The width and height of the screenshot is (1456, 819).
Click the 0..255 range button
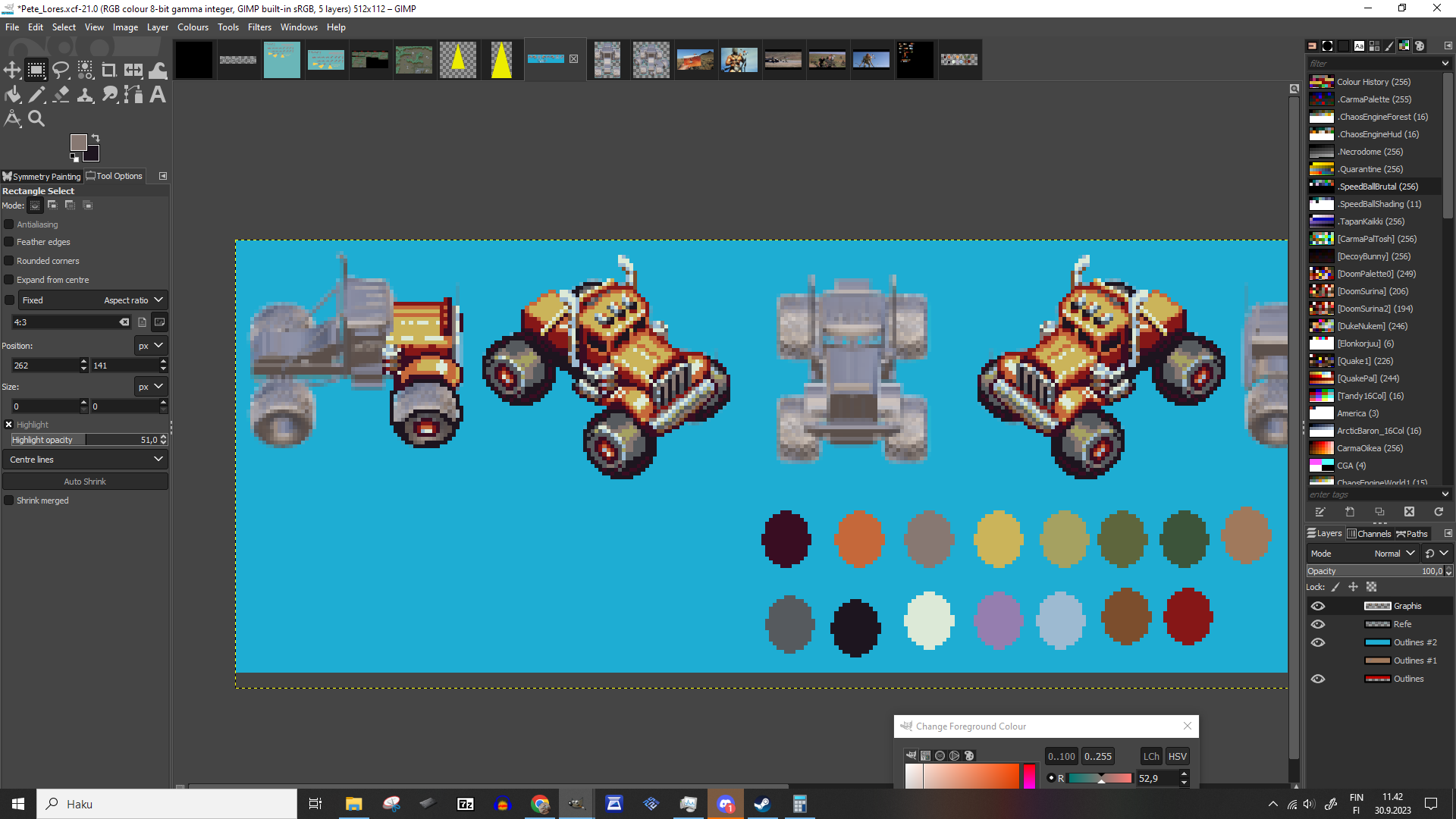1097,756
